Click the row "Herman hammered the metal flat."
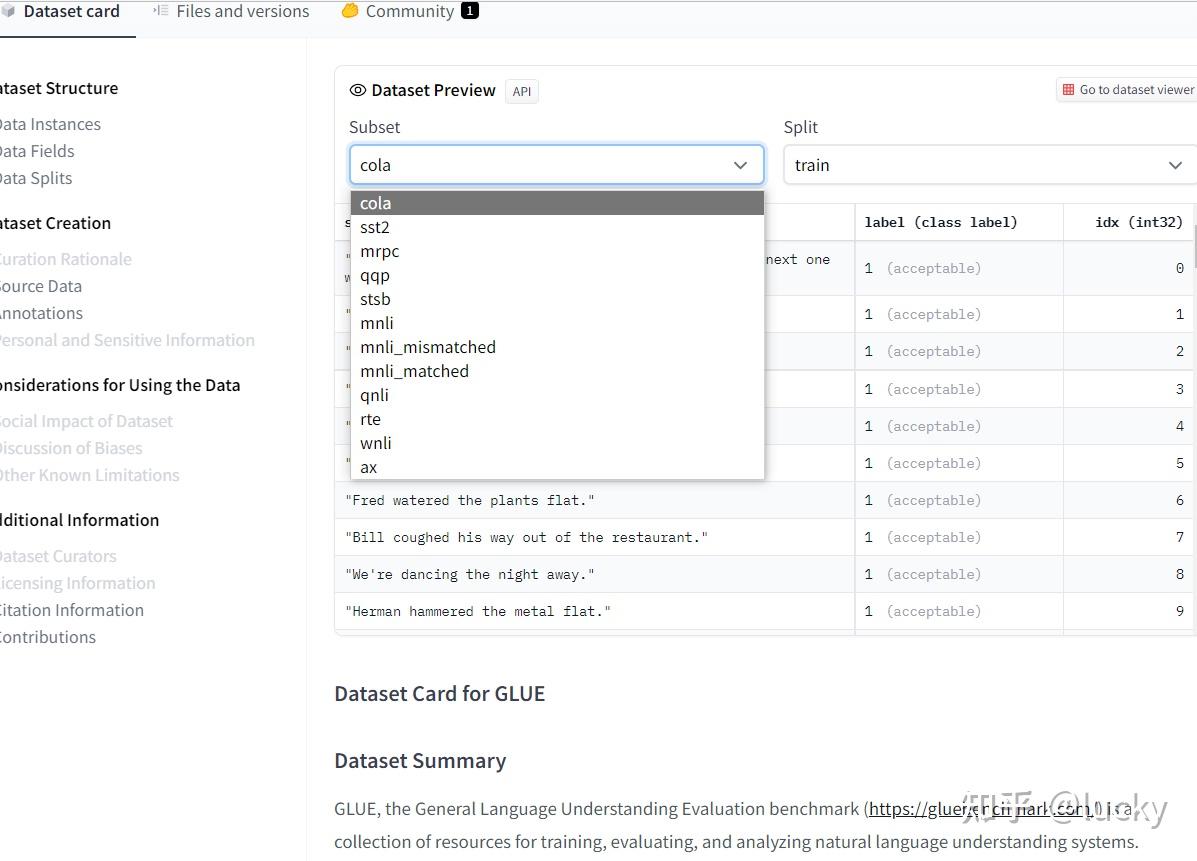 pos(764,611)
